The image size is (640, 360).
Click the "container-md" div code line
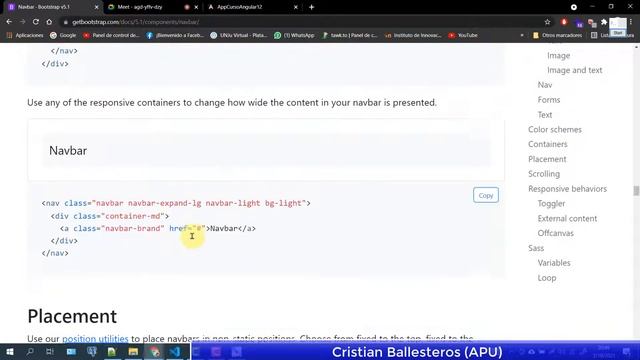(110, 216)
